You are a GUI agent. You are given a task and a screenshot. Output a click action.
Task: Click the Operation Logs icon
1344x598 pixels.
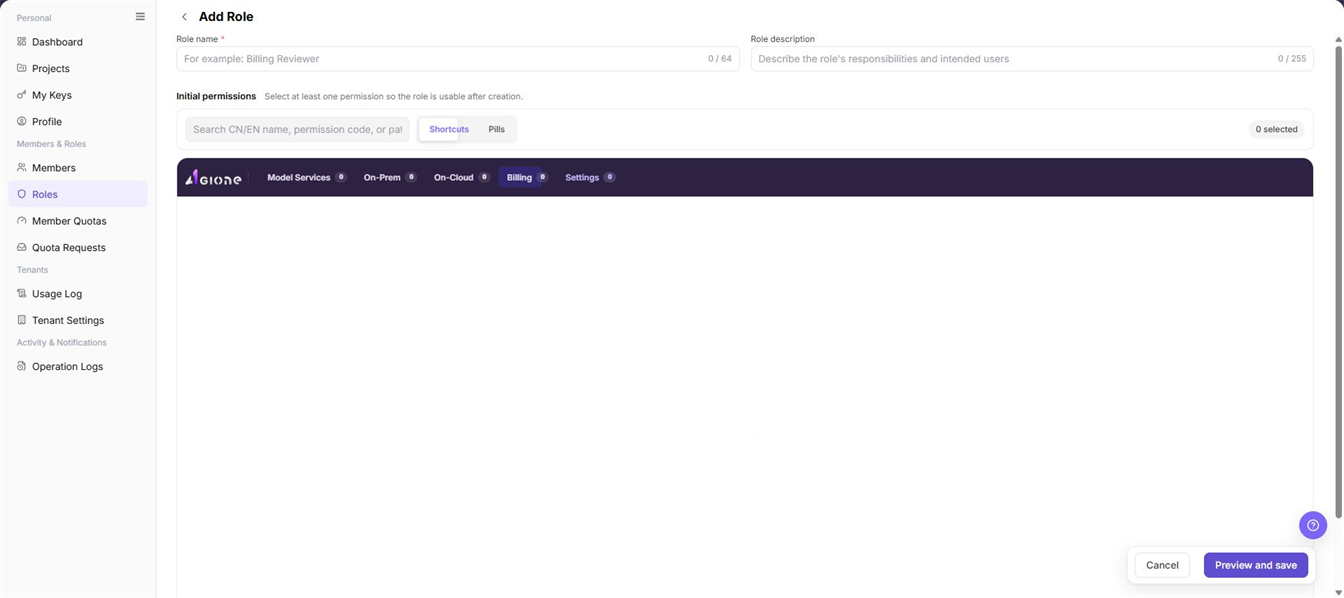22,366
